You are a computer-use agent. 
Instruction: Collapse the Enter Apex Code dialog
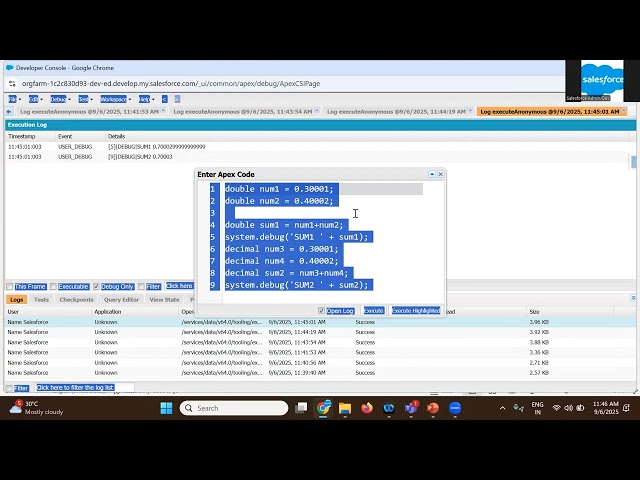click(x=432, y=174)
